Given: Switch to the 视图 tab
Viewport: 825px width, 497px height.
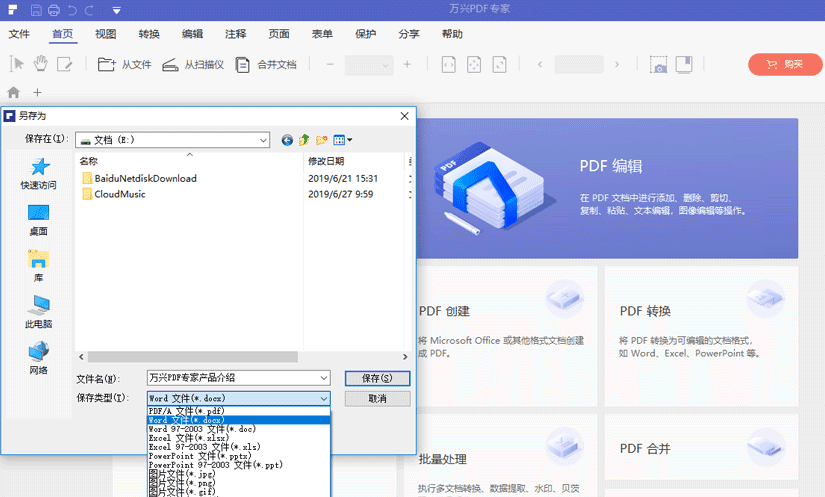Looking at the screenshot, I should pos(106,34).
